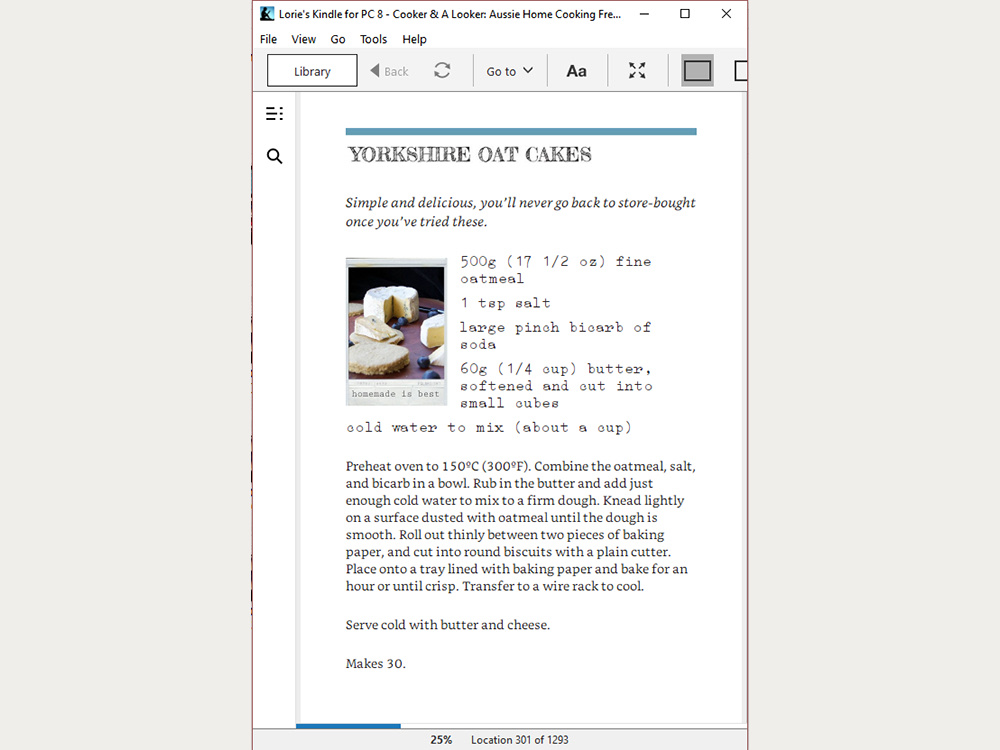Toggle full screen reading mode icon

point(637,70)
